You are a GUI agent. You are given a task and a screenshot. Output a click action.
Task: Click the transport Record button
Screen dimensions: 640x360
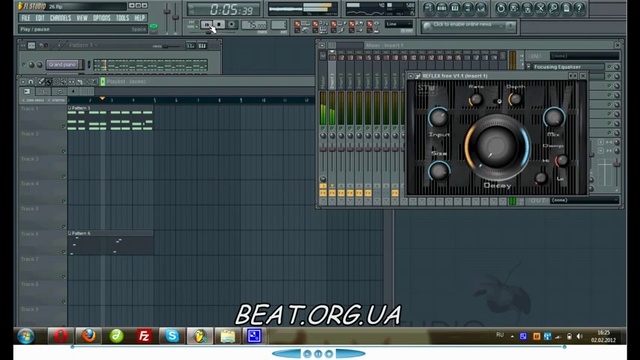tap(231, 25)
